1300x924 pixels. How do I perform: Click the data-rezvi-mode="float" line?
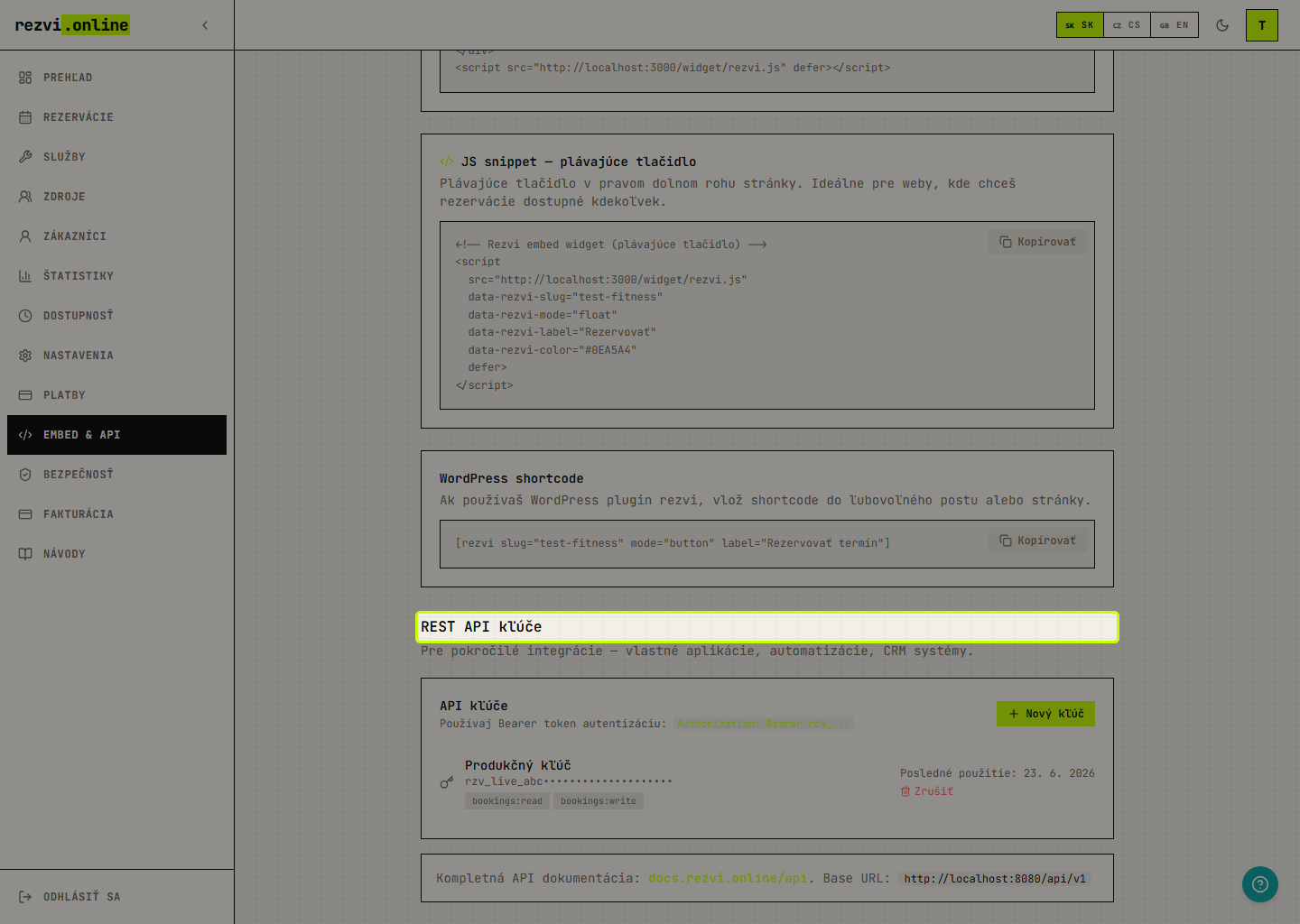[x=543, y=315]
